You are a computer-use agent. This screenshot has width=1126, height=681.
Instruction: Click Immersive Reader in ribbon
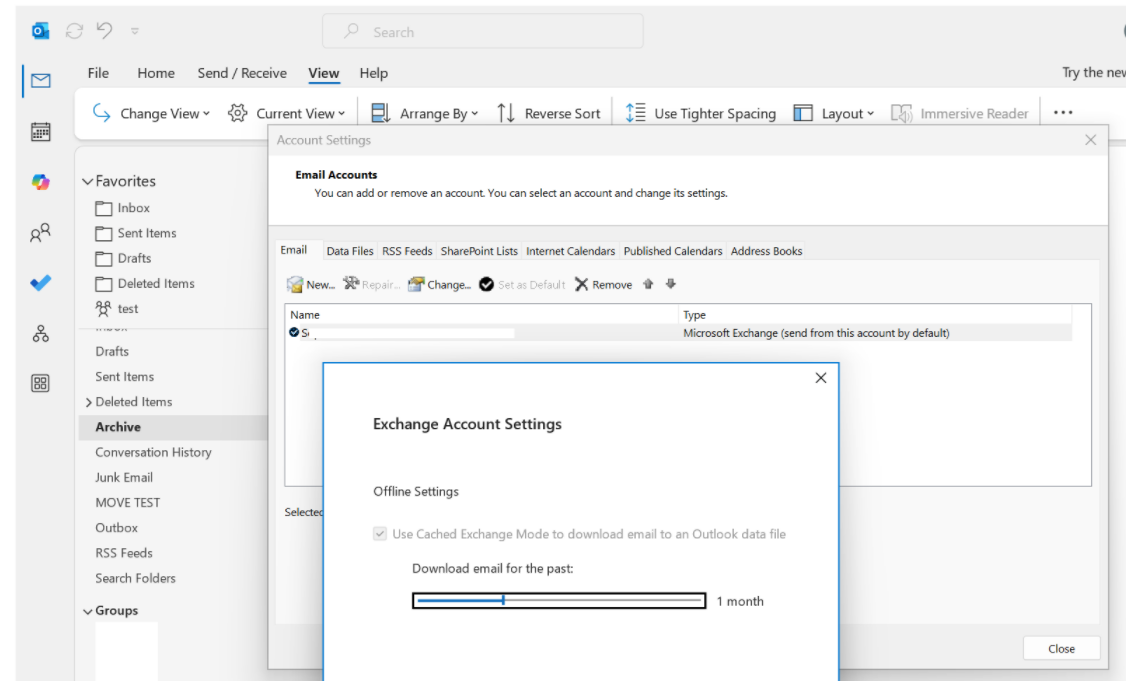[959, 114]
